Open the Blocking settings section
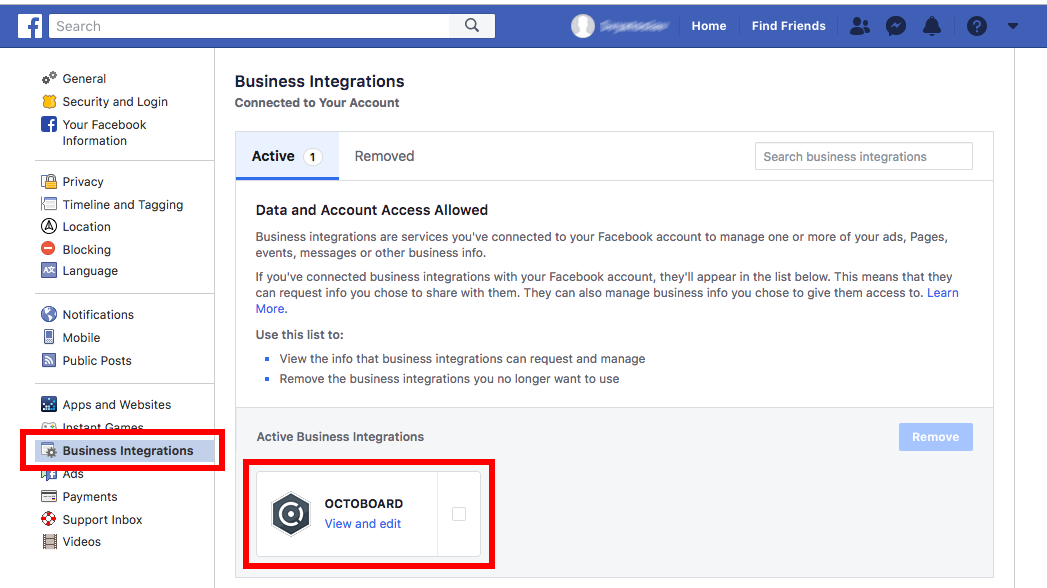This screenshot has width=1047, height=588. click(x=87, y=250)
